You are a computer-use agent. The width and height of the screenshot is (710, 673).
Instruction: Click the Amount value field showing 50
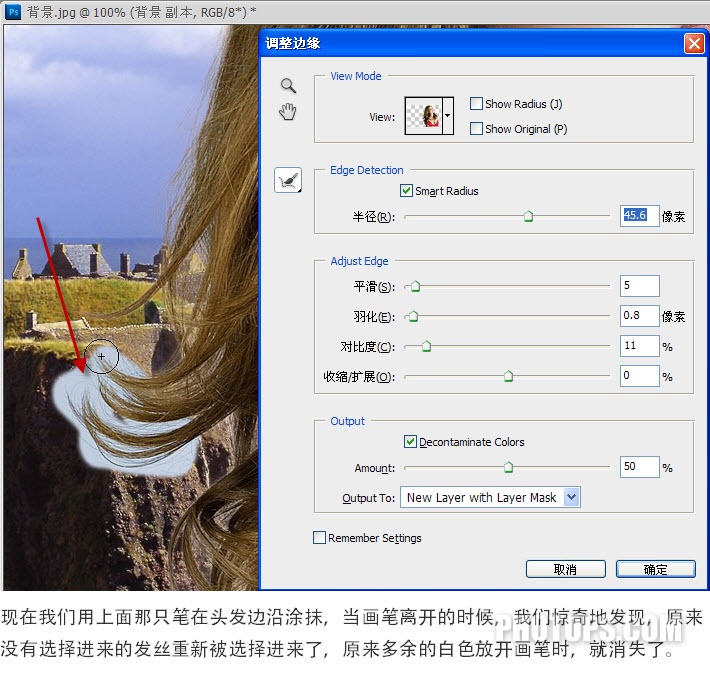(x=639, y=466)
